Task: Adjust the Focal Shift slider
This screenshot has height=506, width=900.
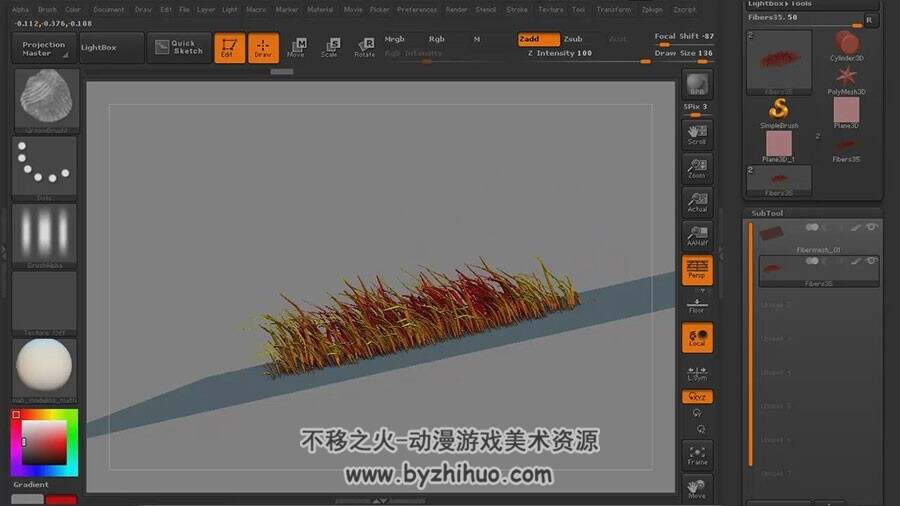Action: coord(684,38)
